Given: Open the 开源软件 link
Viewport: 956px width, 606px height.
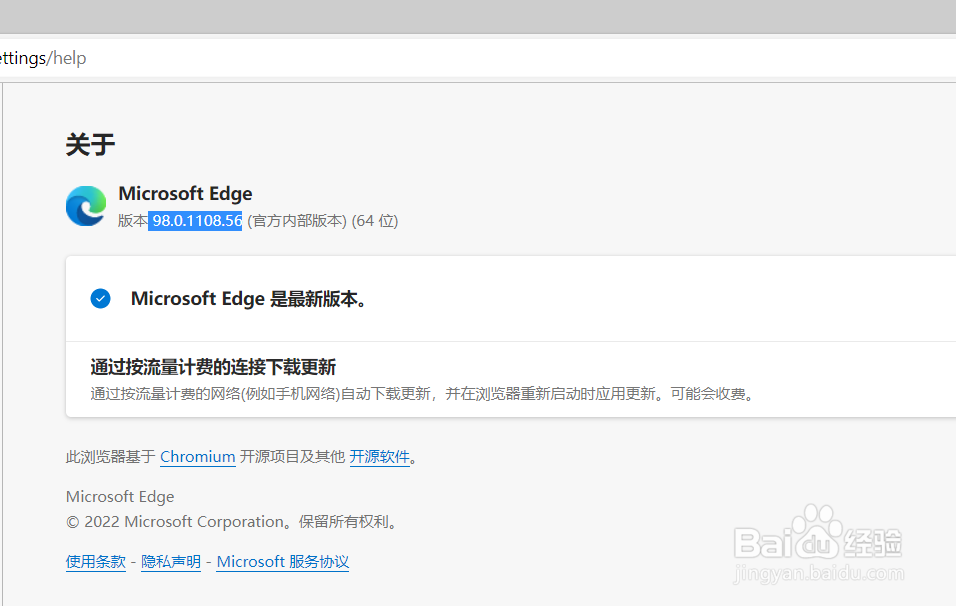Looking at the screenshot, I should click(379, 457).
